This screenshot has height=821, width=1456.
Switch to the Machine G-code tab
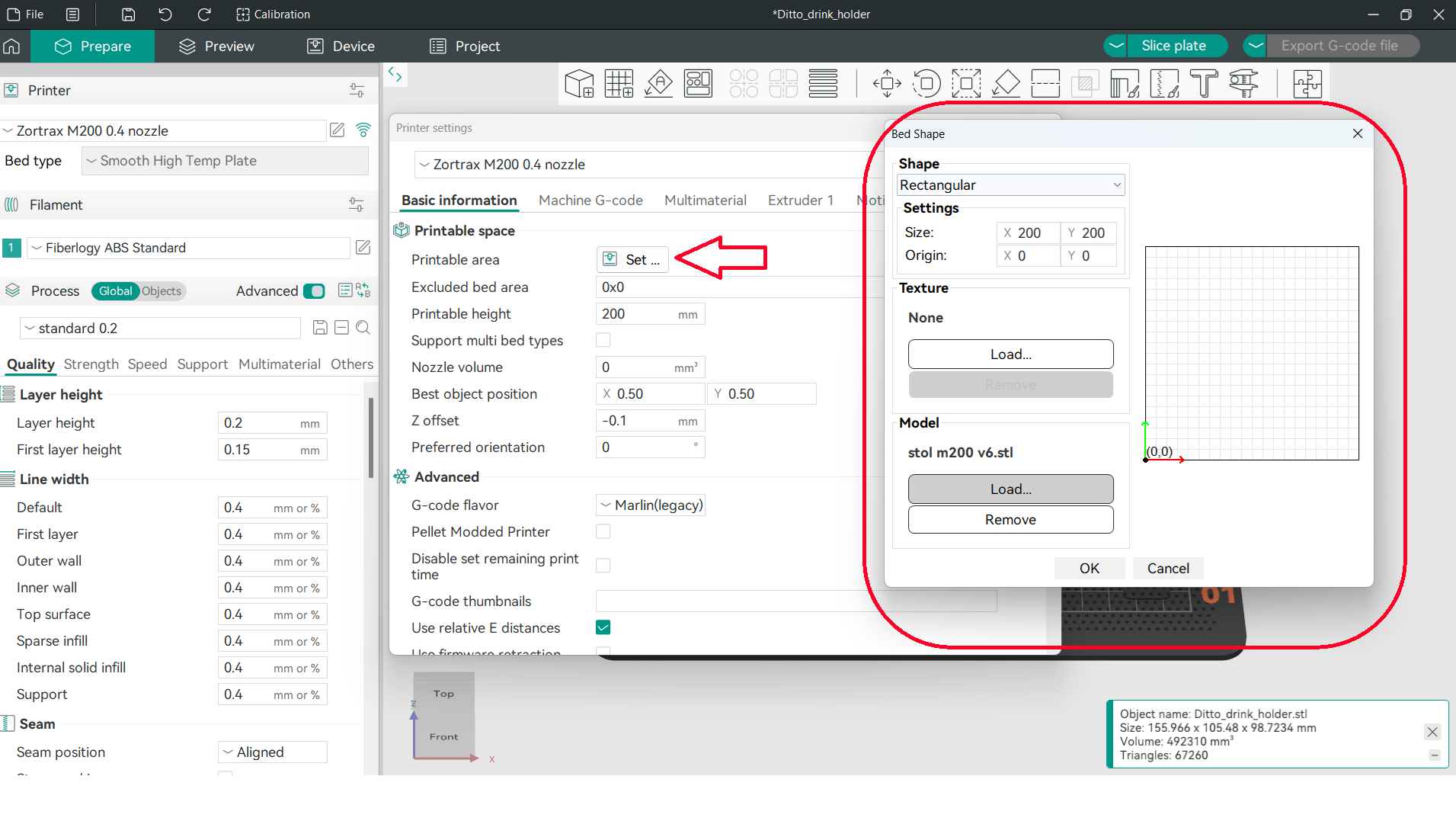pyautogui.click(x=590, y=200)
